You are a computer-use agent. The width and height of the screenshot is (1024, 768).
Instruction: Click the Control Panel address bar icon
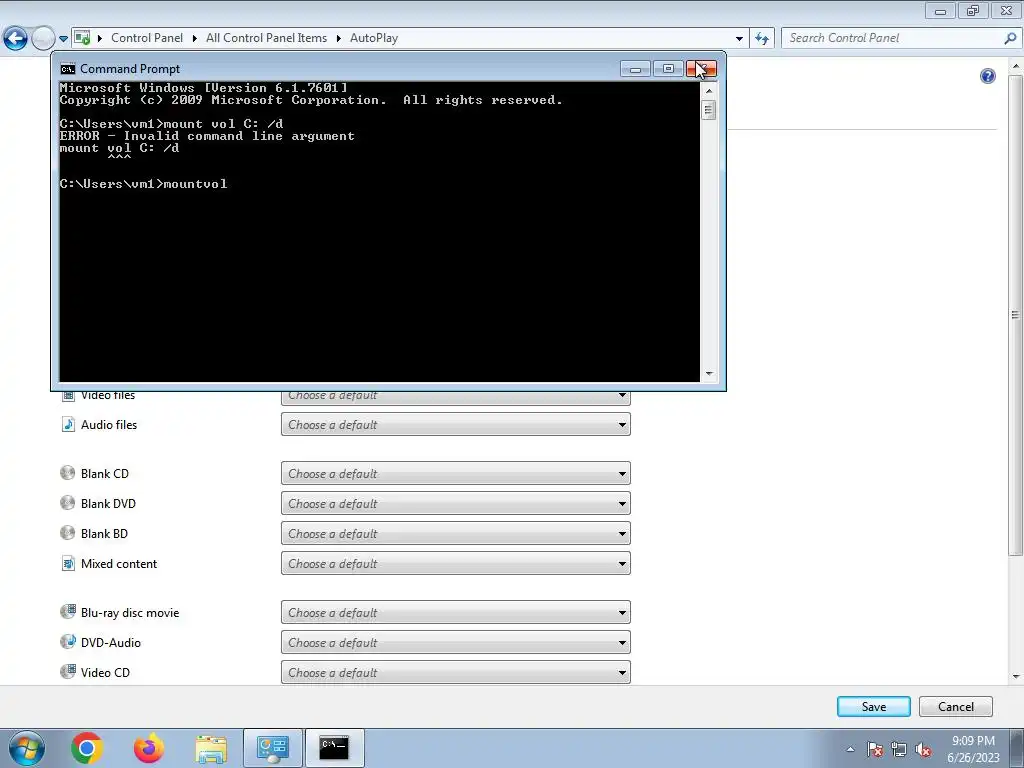point(82,39)
